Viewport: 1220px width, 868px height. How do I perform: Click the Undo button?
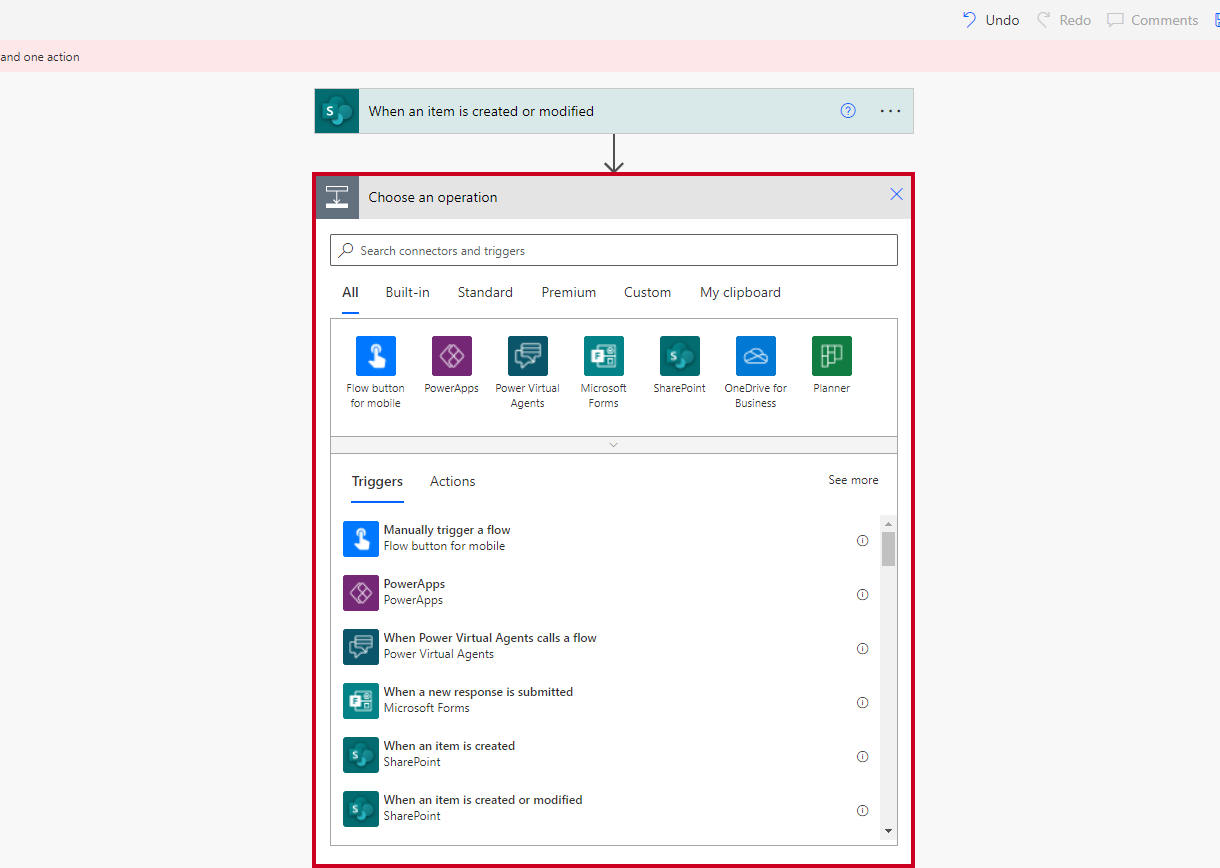point(991,20)
